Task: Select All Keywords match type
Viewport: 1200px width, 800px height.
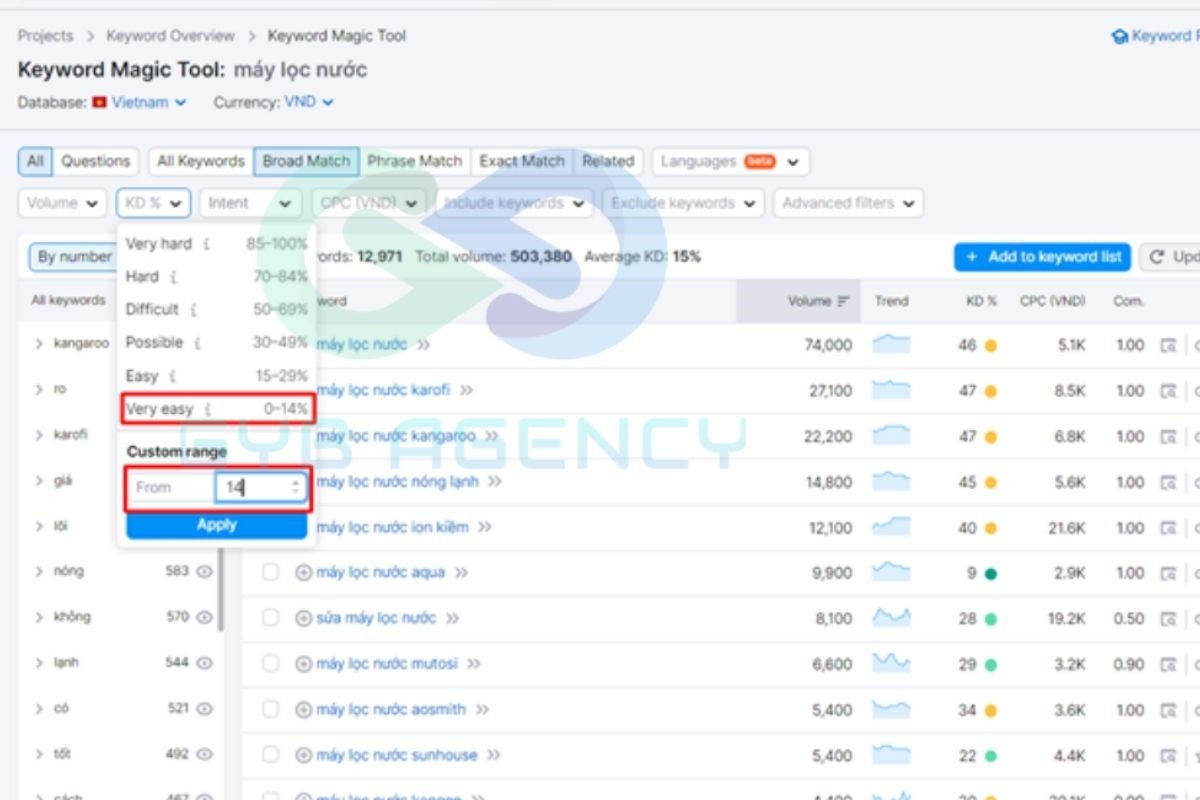Action: pyautogui.click(x=201, y=161)
